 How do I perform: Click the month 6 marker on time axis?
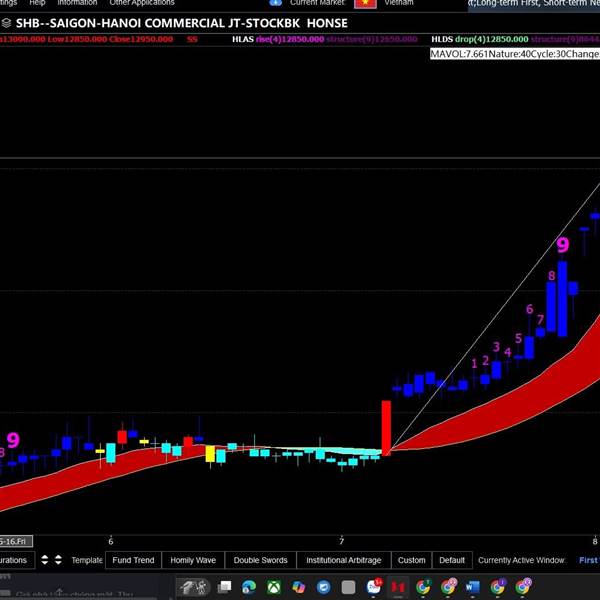point(111,541)
